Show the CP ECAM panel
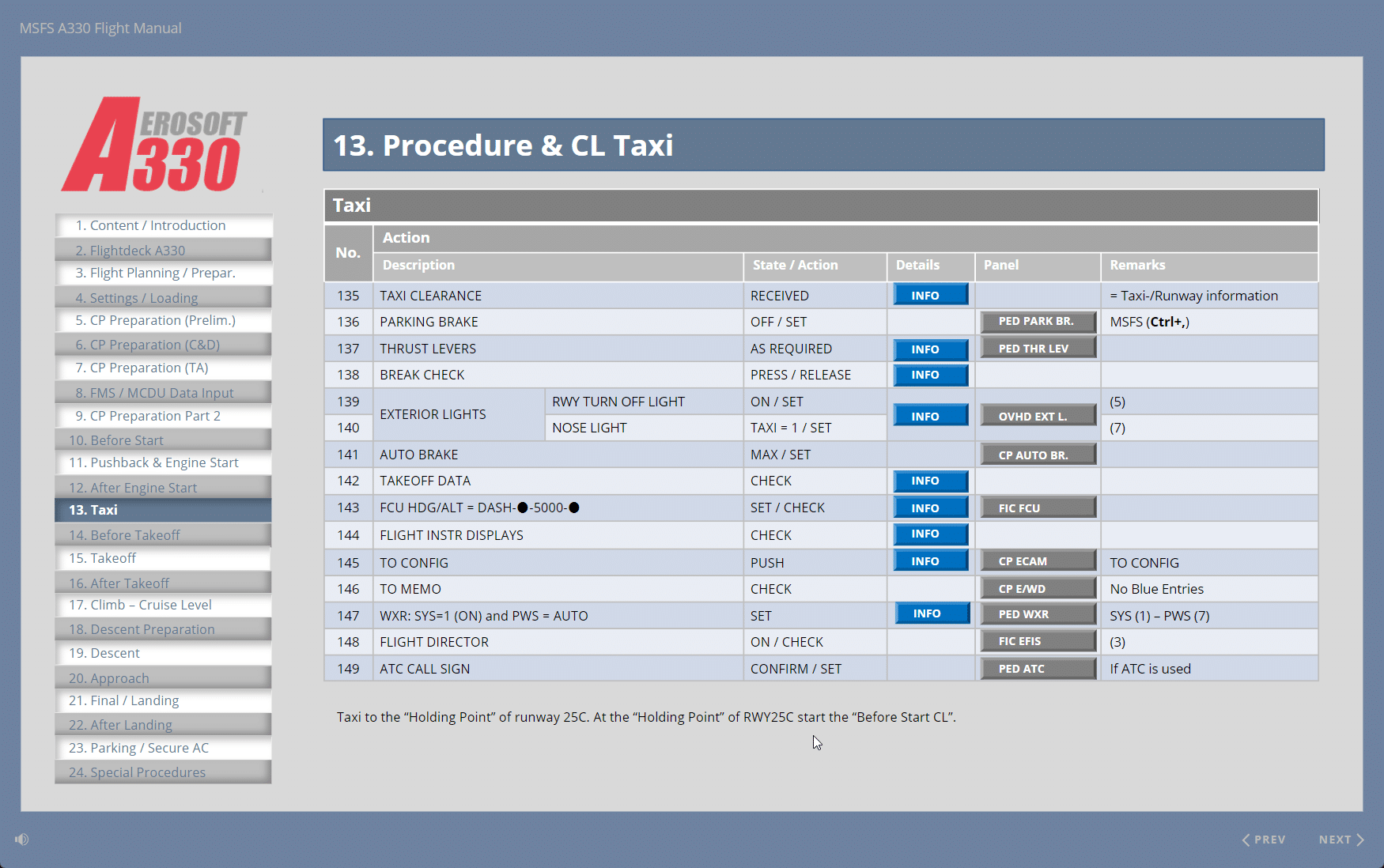The image size is (1384, 868). tap(1038, 561)
